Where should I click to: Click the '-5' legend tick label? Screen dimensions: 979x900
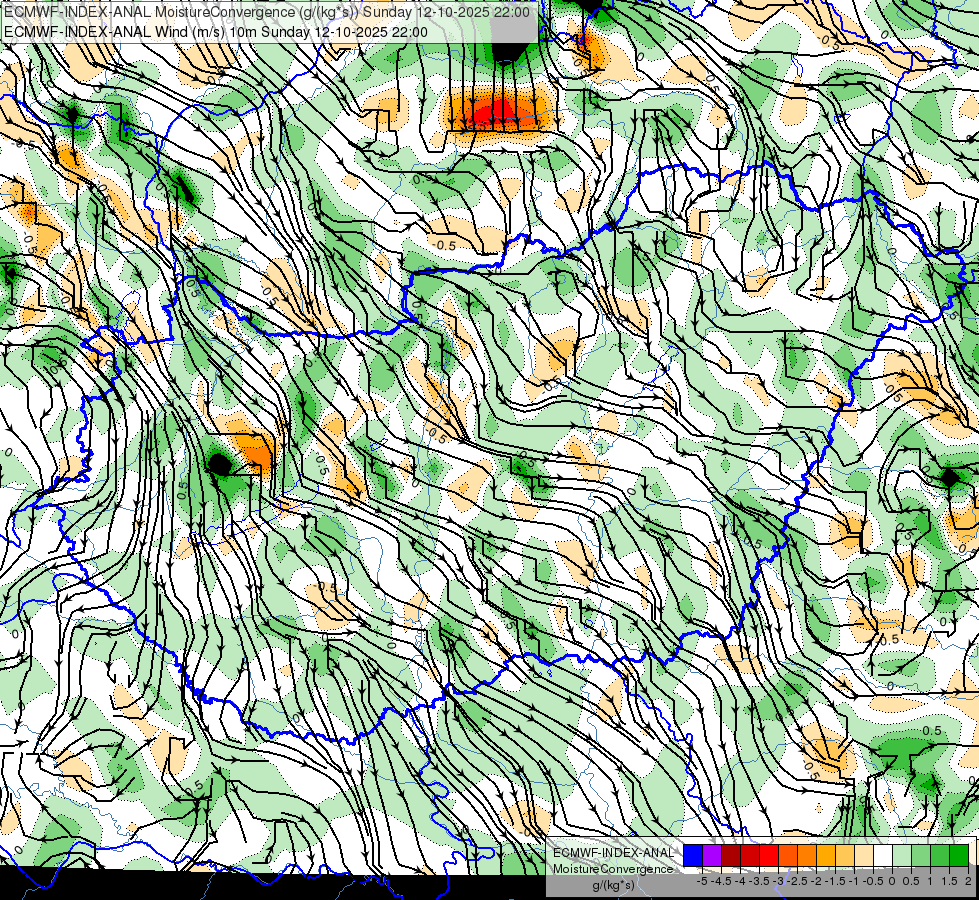702,881
